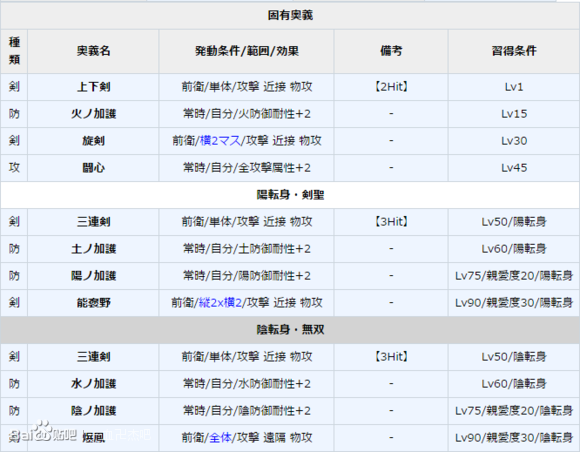580x452 pixels.
Task: Click the 習得条件 column header
Action: coord(514,51)
